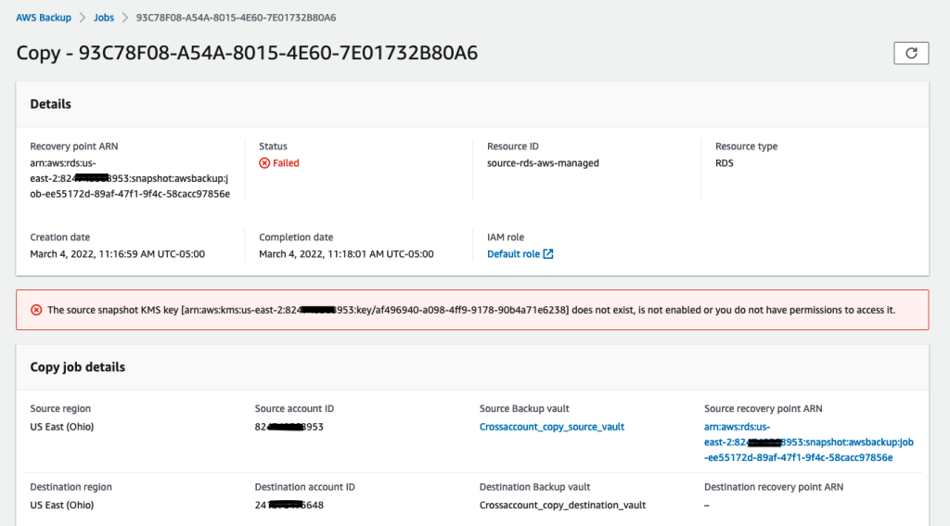Open the Source recovery point ARN link
Viewport: 950px width, 526px height.
tap(808, 442)
